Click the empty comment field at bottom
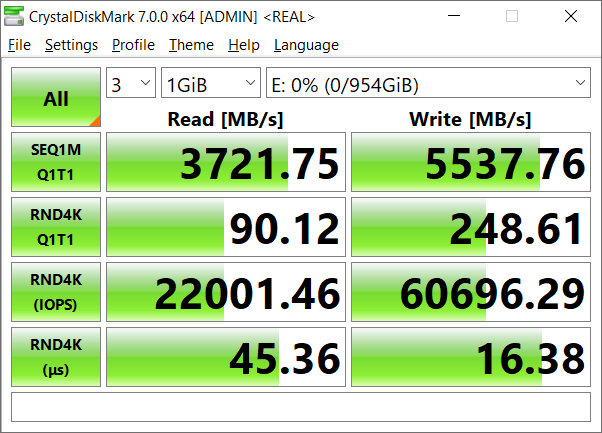This screenshot has width=602, height=433. coord(301,407)
